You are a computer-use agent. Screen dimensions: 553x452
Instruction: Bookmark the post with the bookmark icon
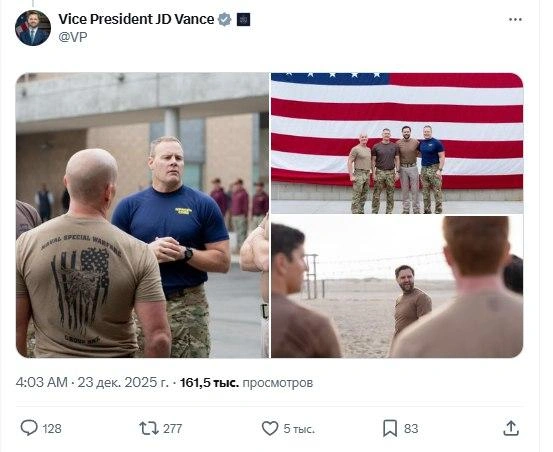[390, 428]
